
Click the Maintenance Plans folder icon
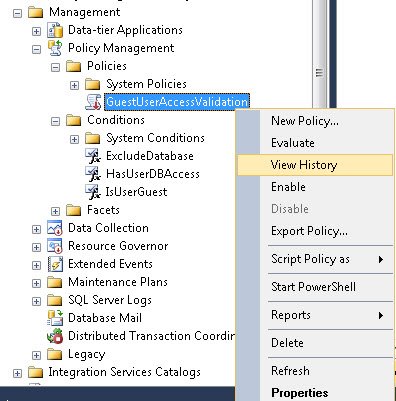pos(55,282)
